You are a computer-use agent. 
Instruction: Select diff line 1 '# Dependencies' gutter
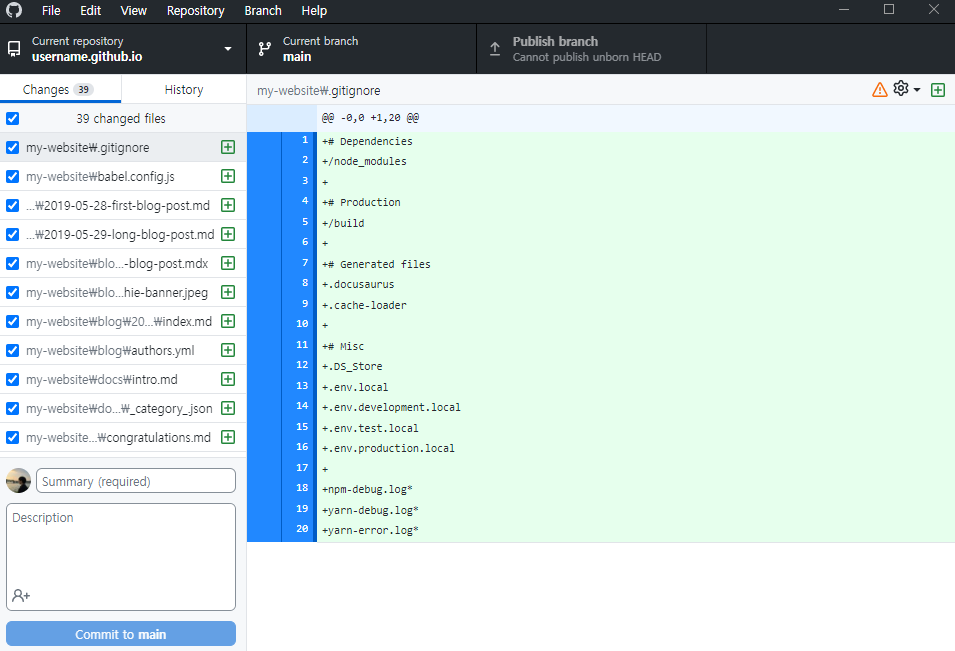[282, 141]
